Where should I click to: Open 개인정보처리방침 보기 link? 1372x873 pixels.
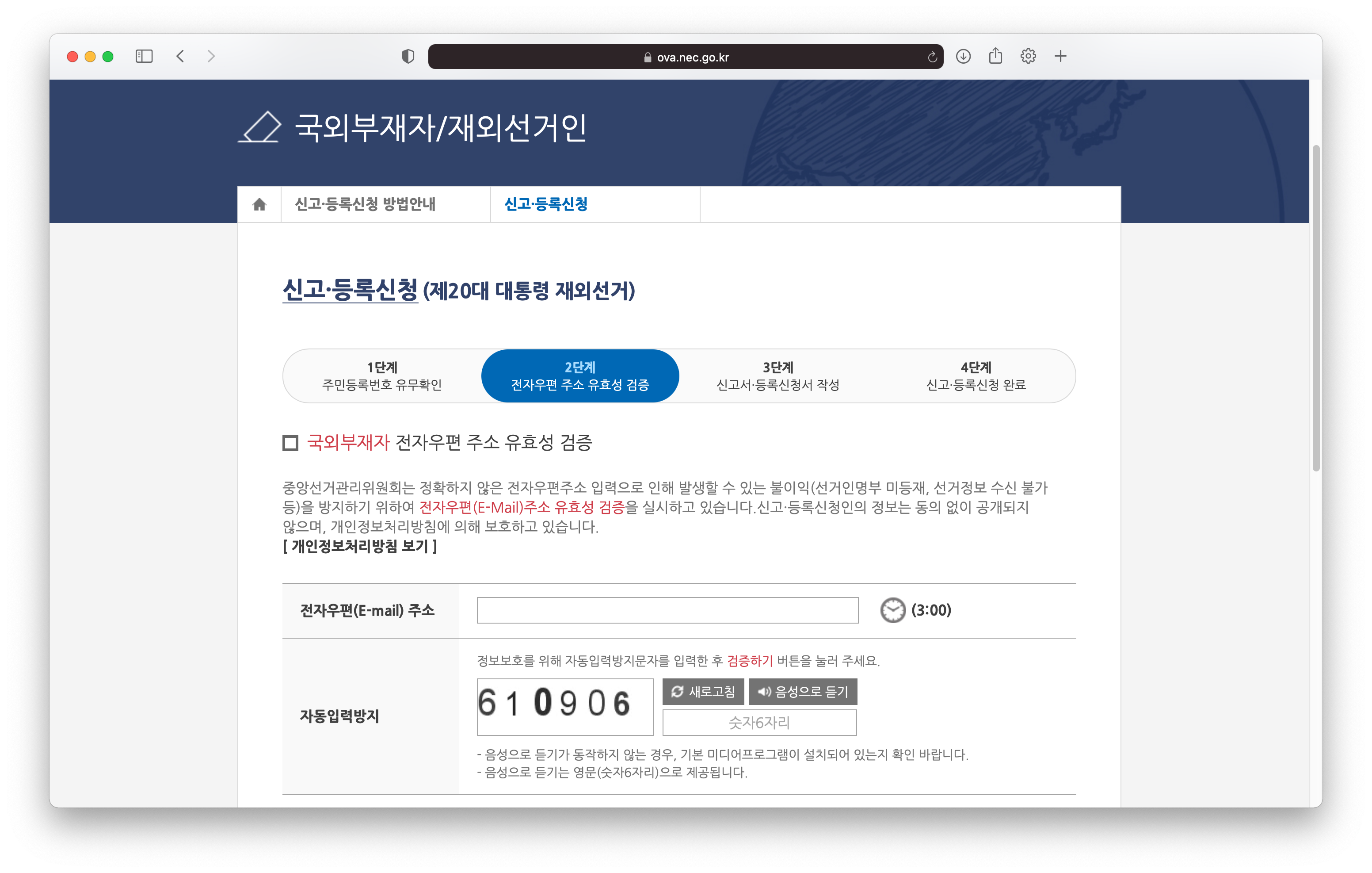pyautogui.click(x=360, y=546)
